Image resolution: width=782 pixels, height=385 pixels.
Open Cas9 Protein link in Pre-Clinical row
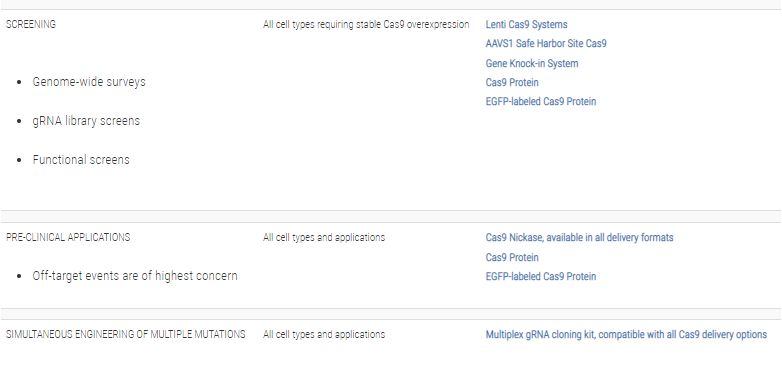(x=512, y=257)
